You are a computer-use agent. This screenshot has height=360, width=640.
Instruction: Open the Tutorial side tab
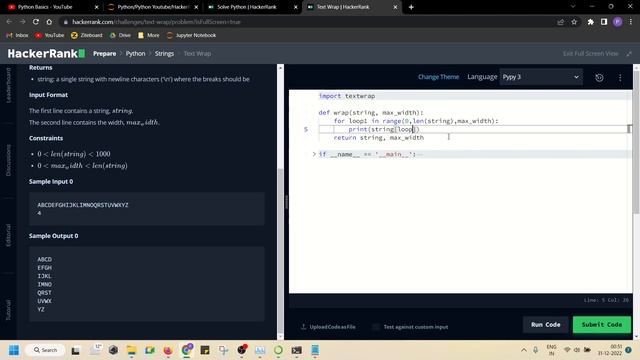coord(9,310)
